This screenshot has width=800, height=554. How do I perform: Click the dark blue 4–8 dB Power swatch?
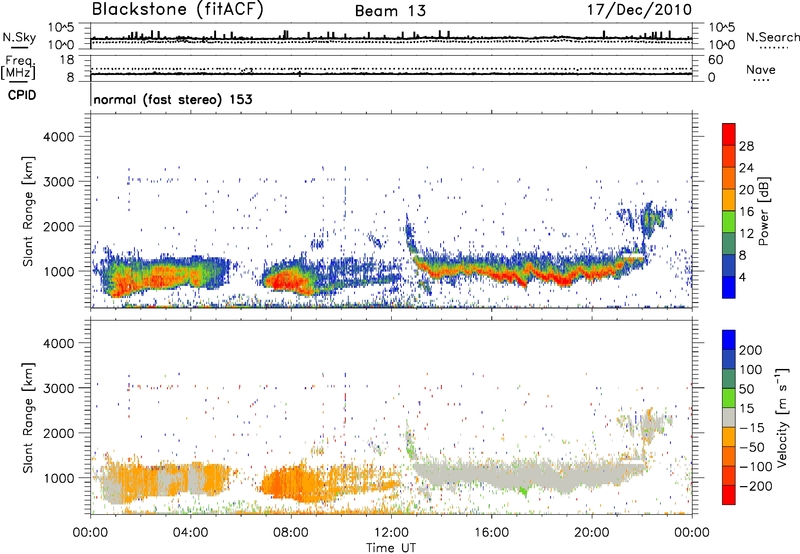point(729,265)
